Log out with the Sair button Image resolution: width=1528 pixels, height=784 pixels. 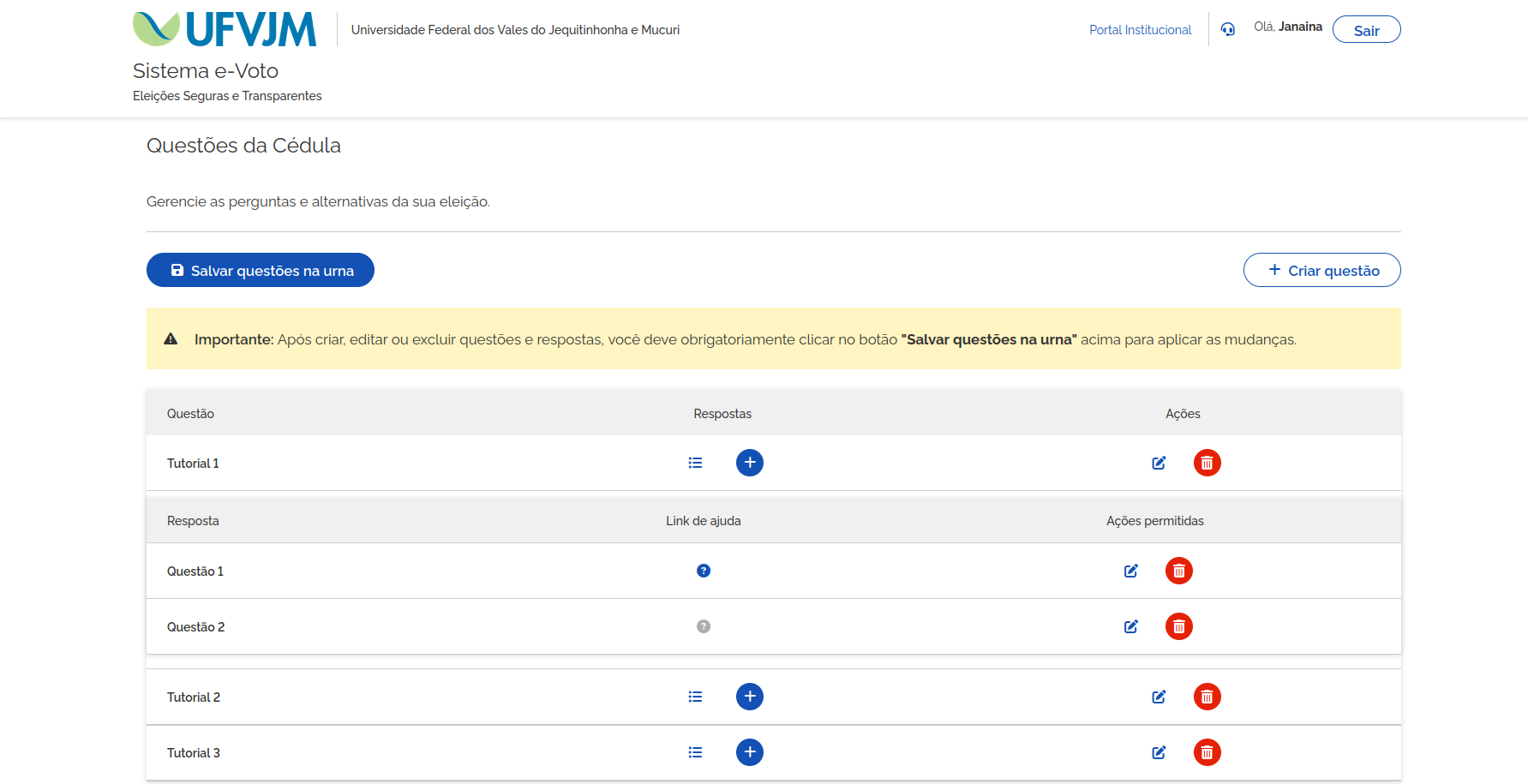(1367, 30)
